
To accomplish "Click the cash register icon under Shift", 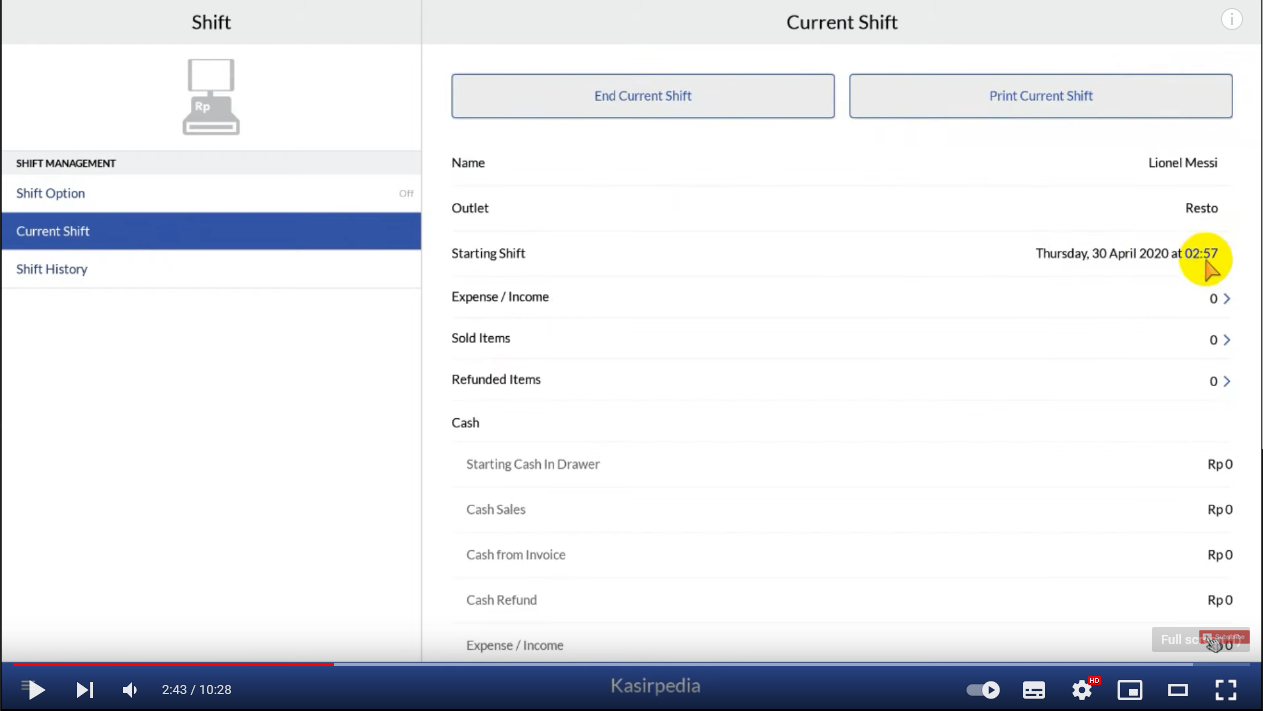I will pyautogui.click(x=211, y=97).
